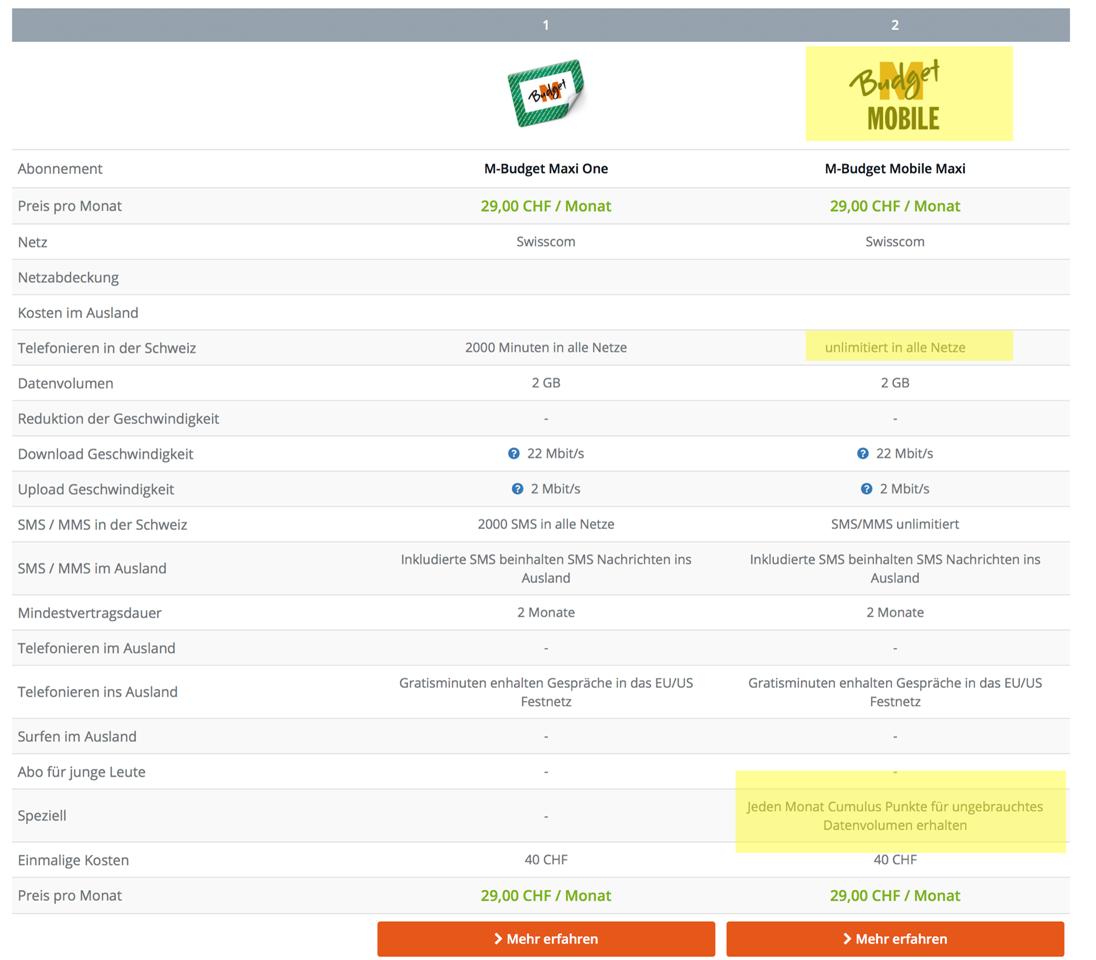Click '2000 SMS in alle Netze' cell
Screen dimensions: 1096x960
click(546, 524)
